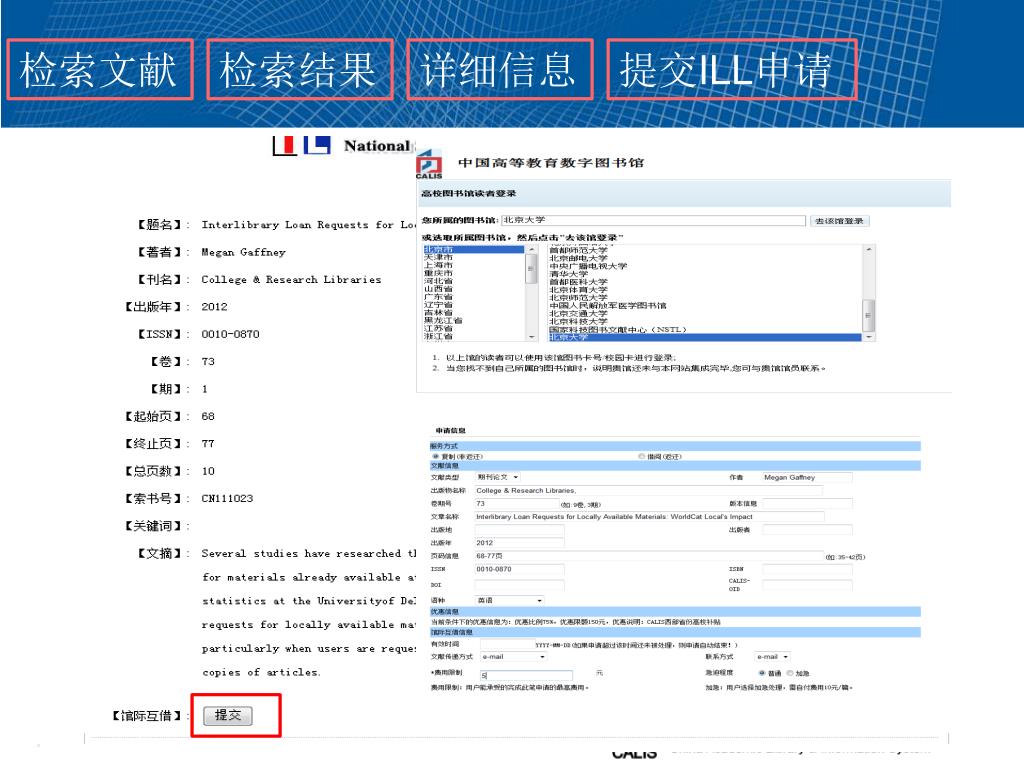1024x768 pixels.
Task: Click the National Library logo icon
Action: [301, 145]
